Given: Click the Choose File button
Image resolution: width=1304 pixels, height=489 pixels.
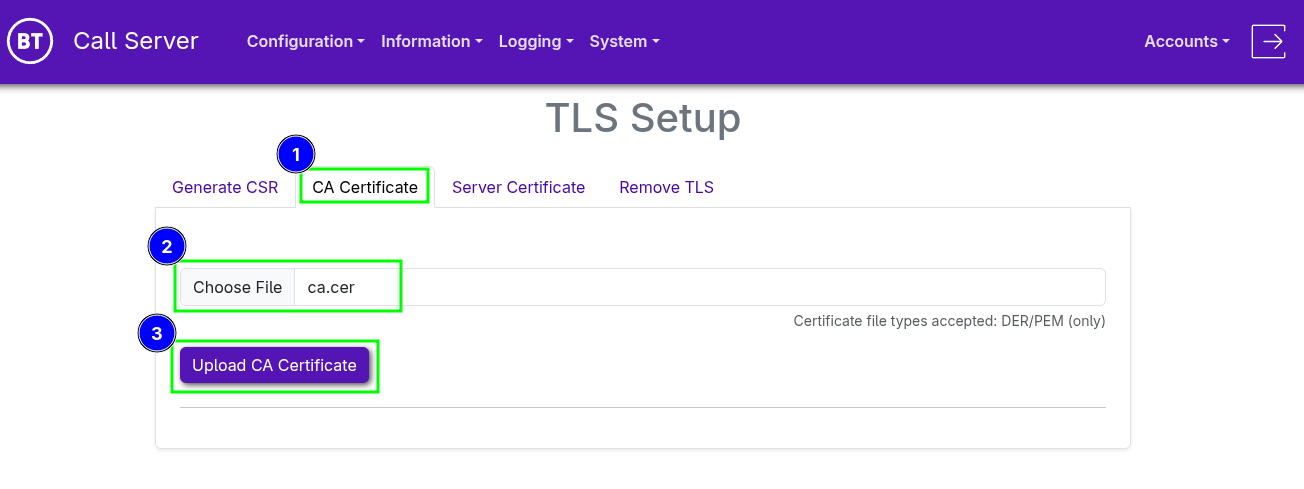Looking at the screenshot, I should click(x=237, y=287).
